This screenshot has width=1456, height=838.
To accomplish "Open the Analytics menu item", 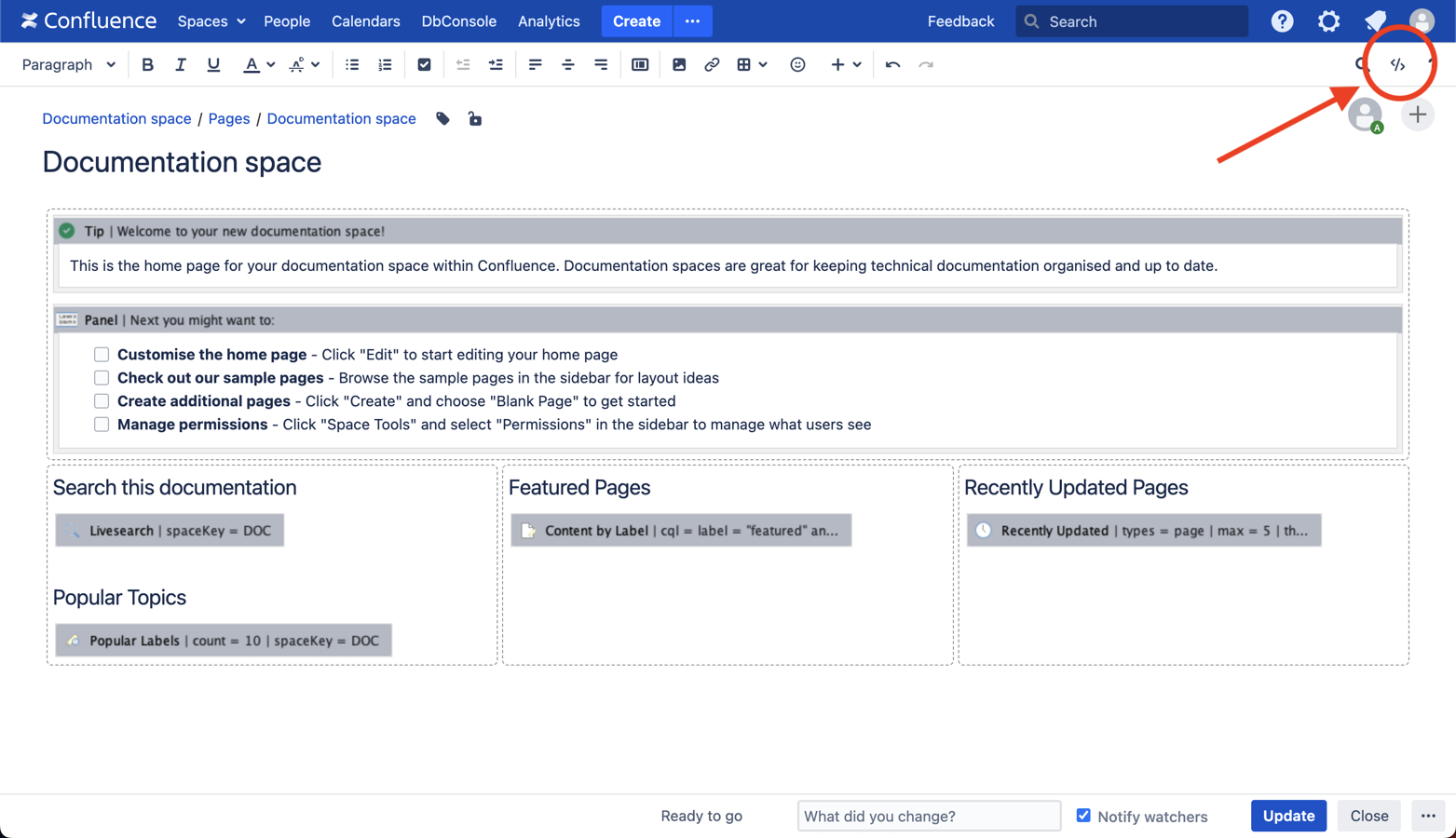I will pos(549,20).
